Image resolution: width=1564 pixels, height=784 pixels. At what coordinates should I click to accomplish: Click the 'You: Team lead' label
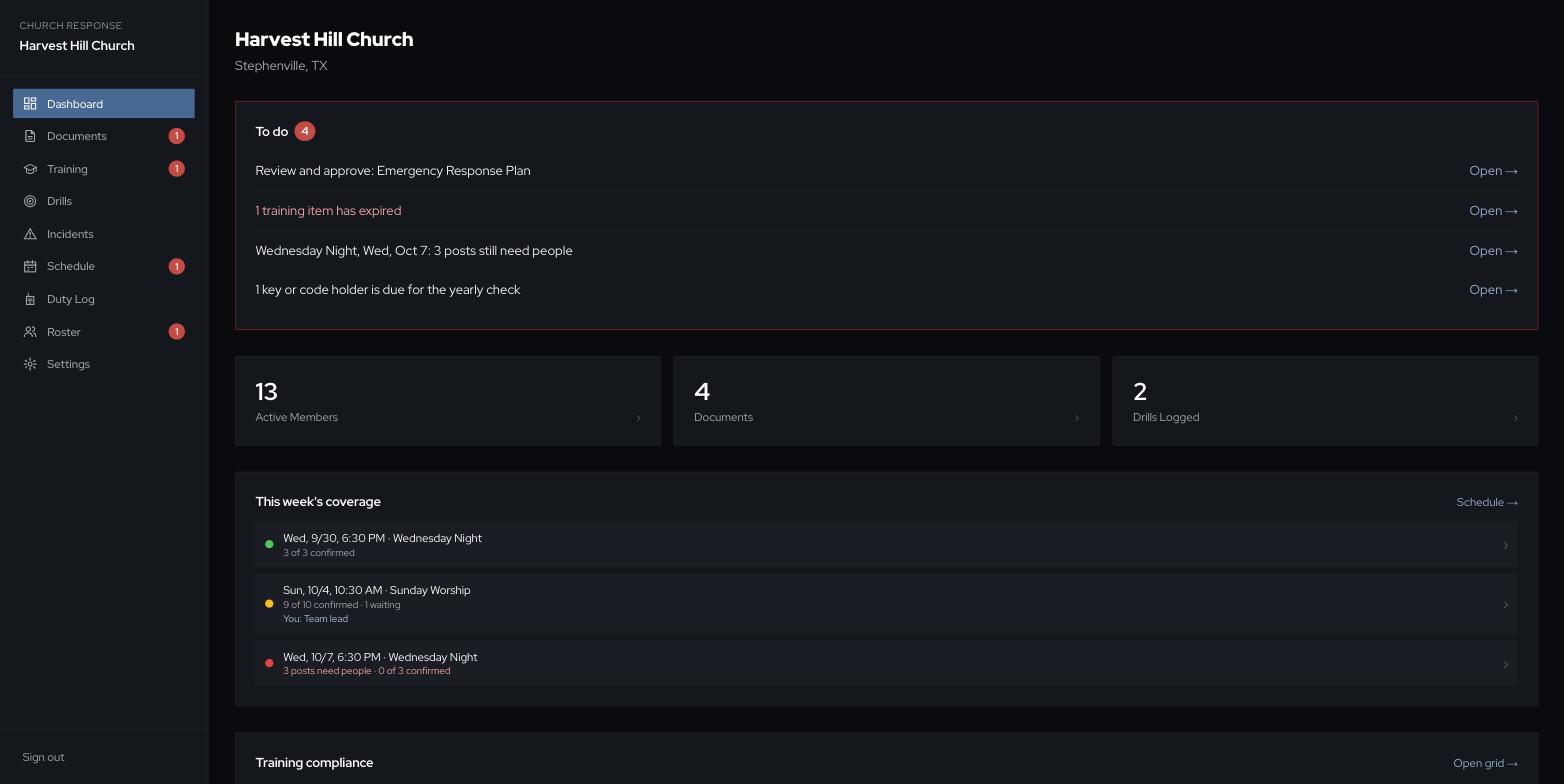315,619
